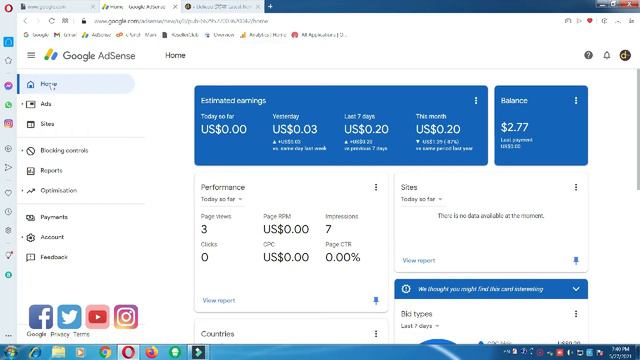This screenshot has width=640, height=360.
Task: Click the Twitter icon
Action: pos(69,317)
